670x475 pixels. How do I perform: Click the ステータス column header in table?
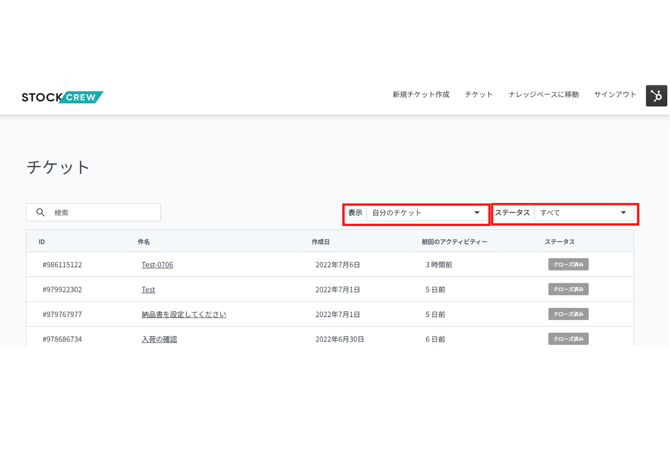(559, 242)
